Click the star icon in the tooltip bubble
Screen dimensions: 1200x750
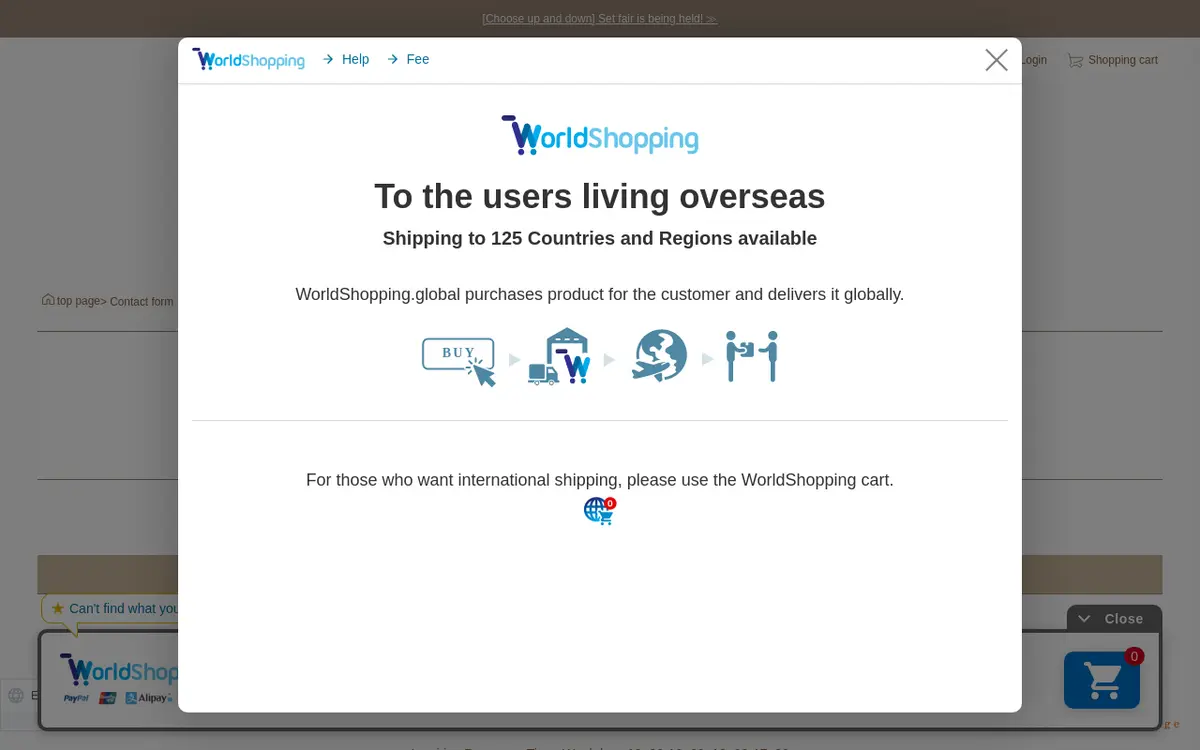(58, 608)
